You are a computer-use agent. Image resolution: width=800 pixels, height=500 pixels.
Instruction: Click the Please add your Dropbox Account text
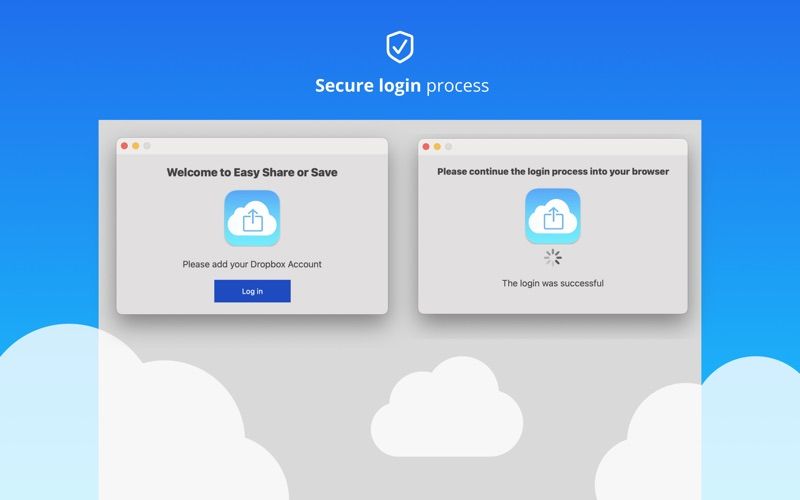click(x=252, y=264)
